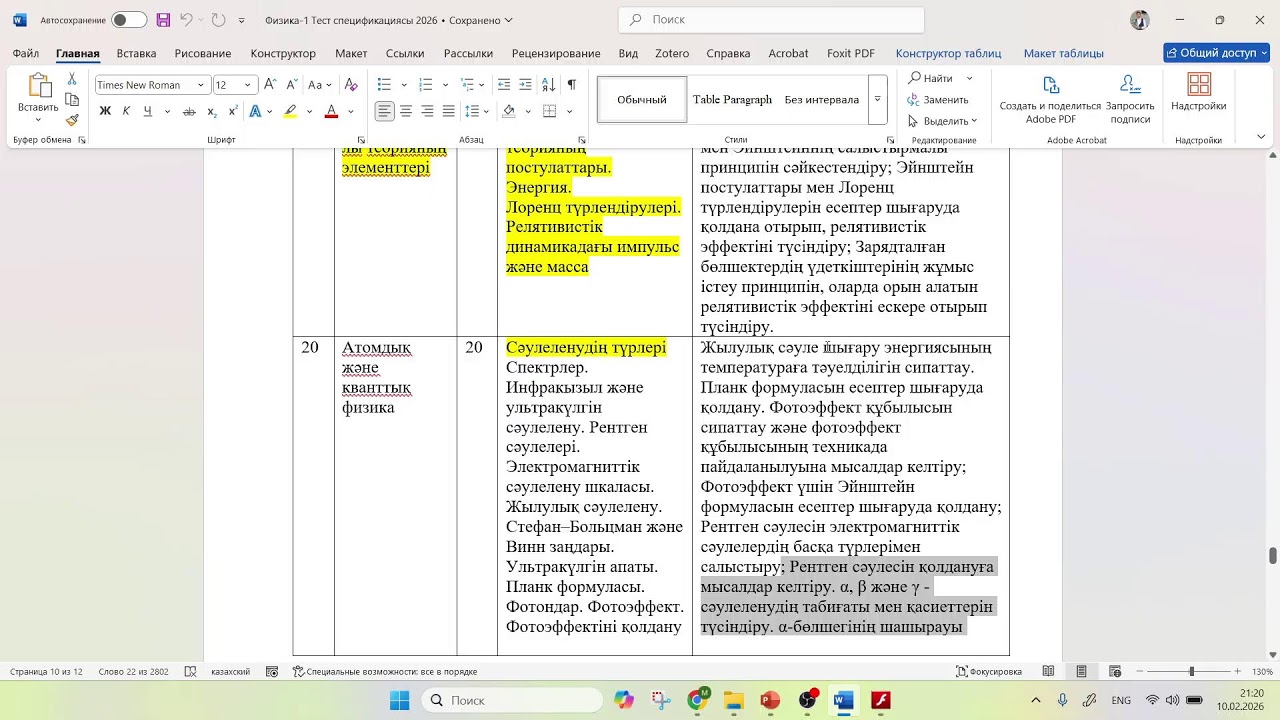Decrease paragraph indent
The image size is (1280, 720).
tap(503, 85)
